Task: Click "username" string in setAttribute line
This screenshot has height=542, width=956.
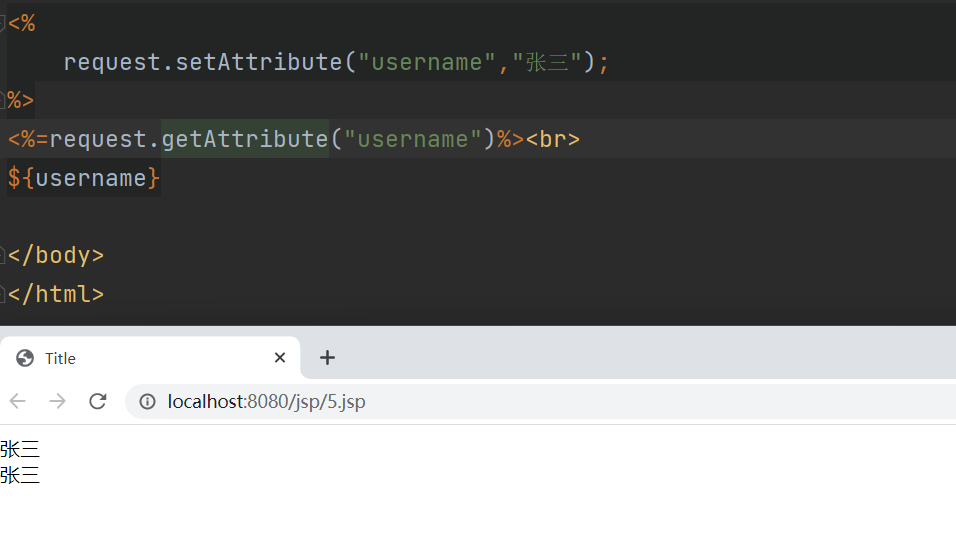Action: coord(427,62)
